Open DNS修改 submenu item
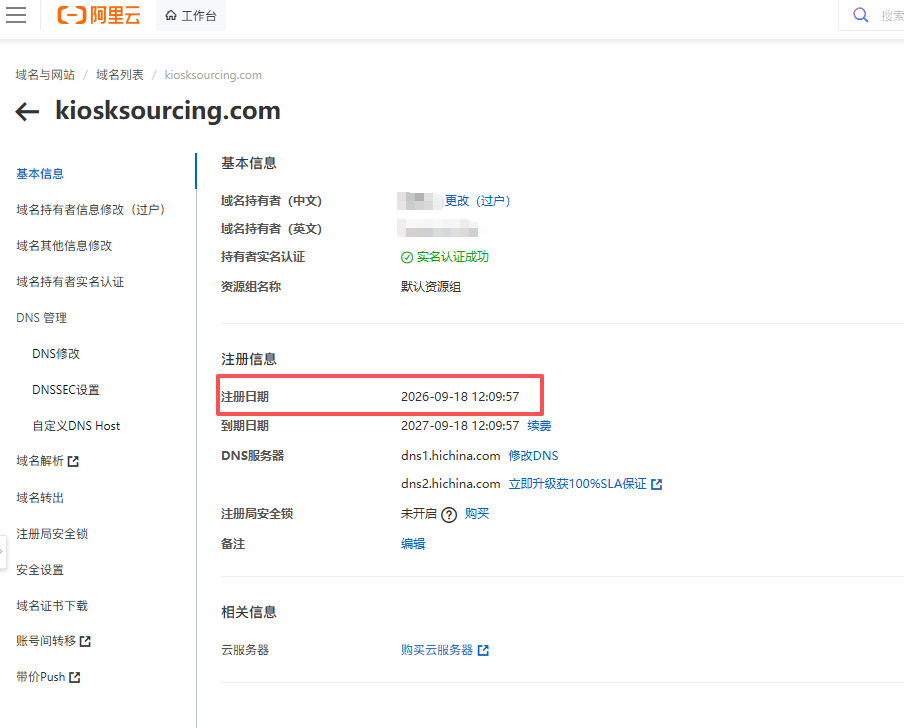The width and height of the screenshot is (904, 728). (56, 353)
